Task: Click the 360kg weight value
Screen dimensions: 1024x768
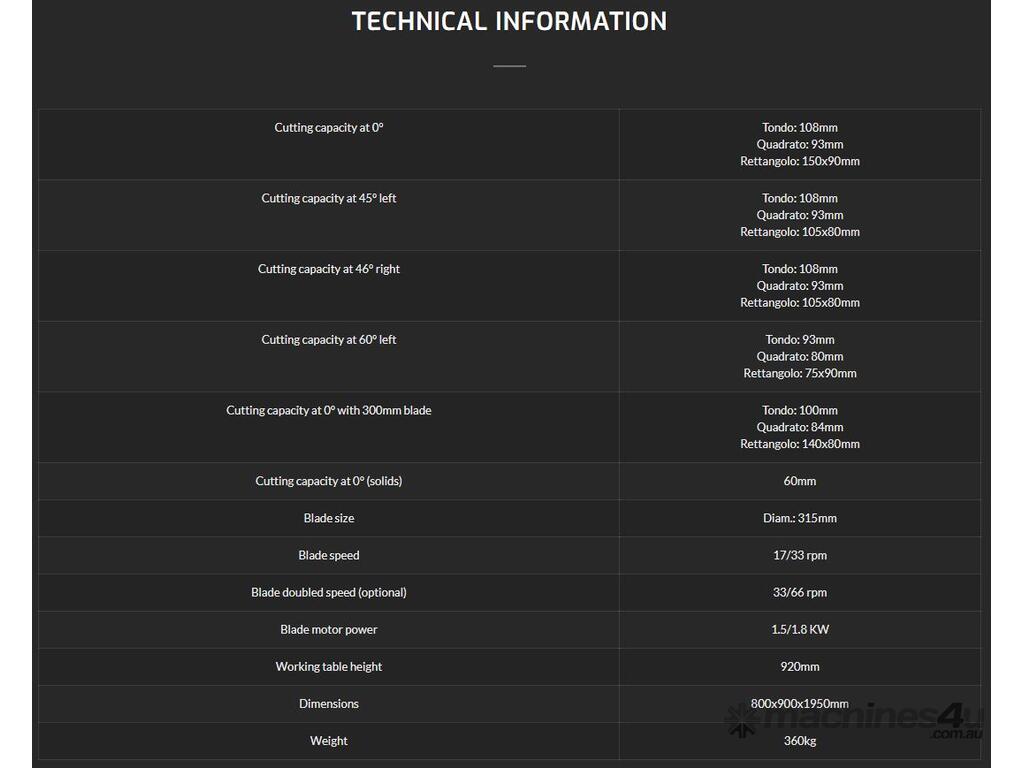Action: pos(800,741)
